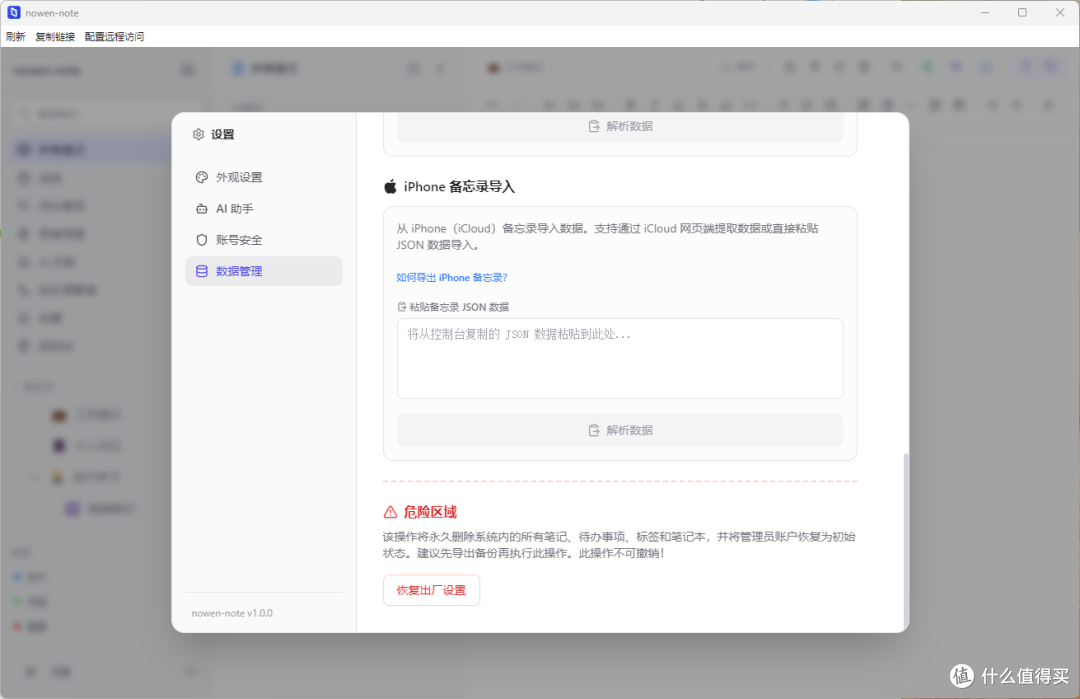Minimize the nowen-note window
Image resolution: width=1080 pixels, height=699 pixels.
[985, 12]
